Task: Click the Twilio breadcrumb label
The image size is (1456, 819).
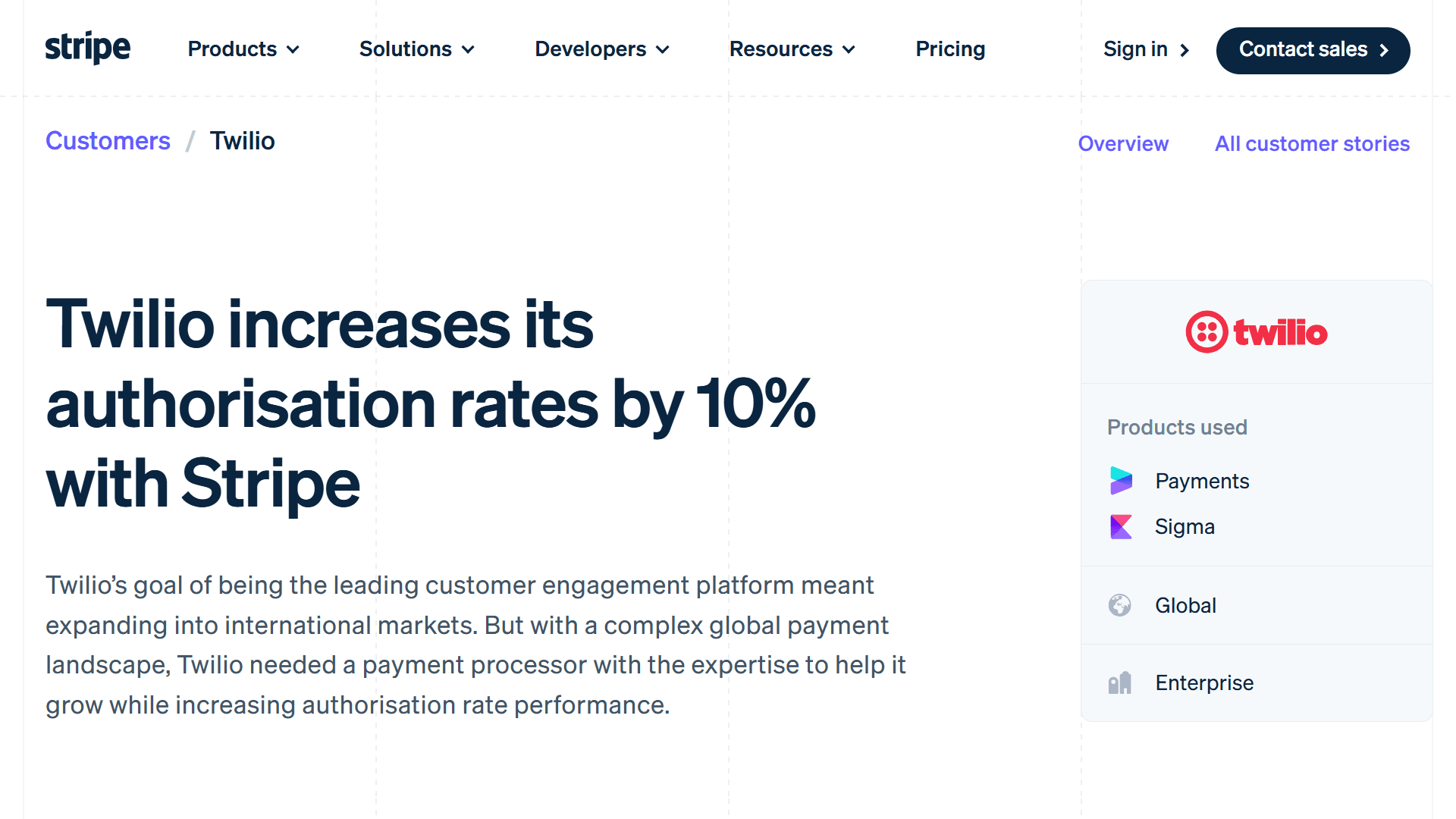Action: pos(242,141)
